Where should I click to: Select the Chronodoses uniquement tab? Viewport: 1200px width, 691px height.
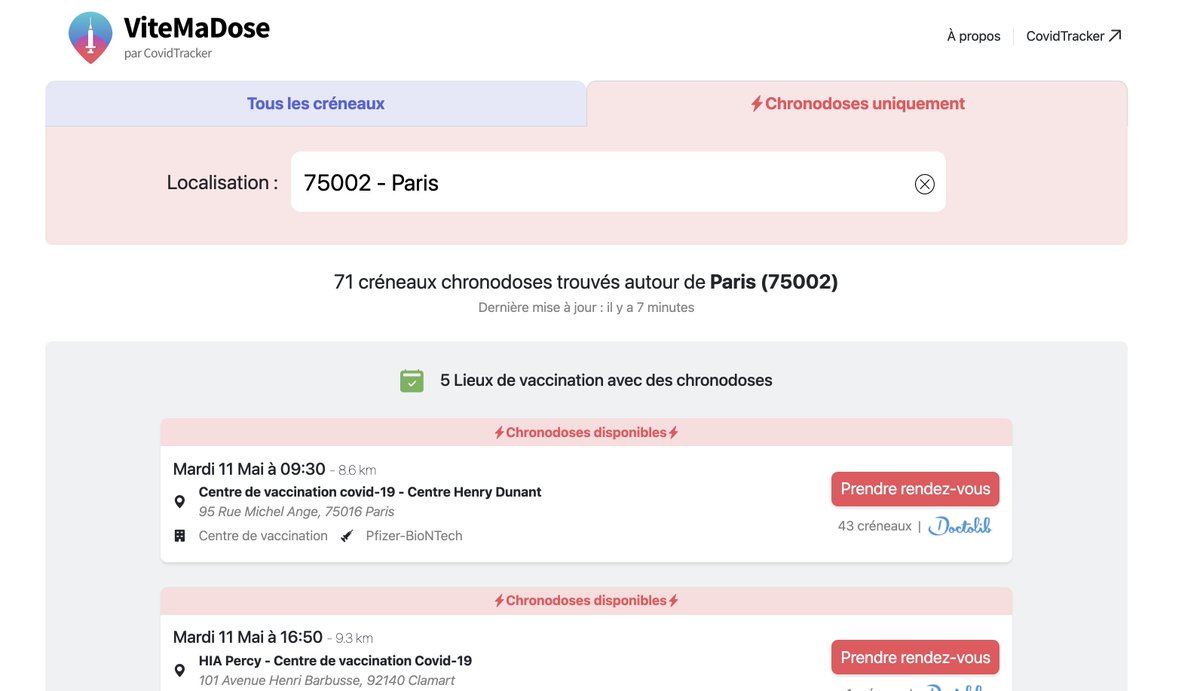point(857,104)
